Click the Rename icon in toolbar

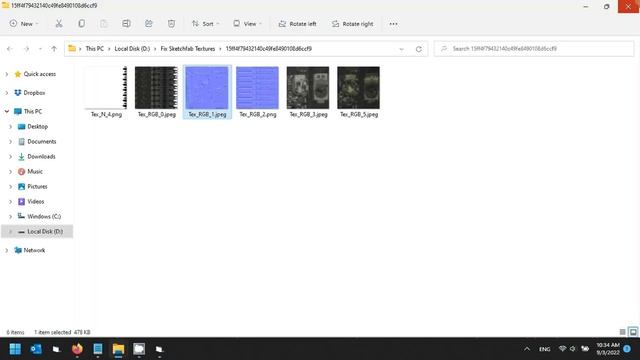click(126, 24)
